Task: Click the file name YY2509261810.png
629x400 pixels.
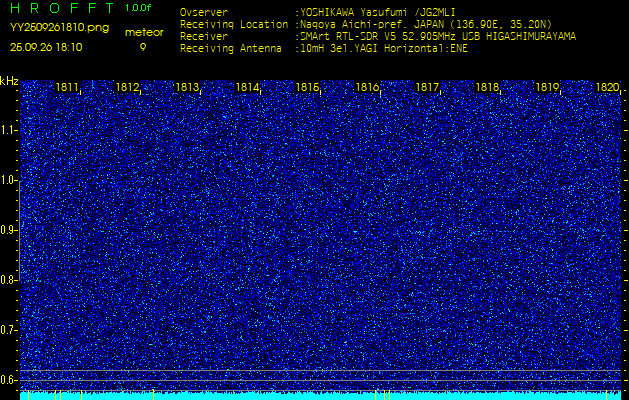Action: (59, 28)
